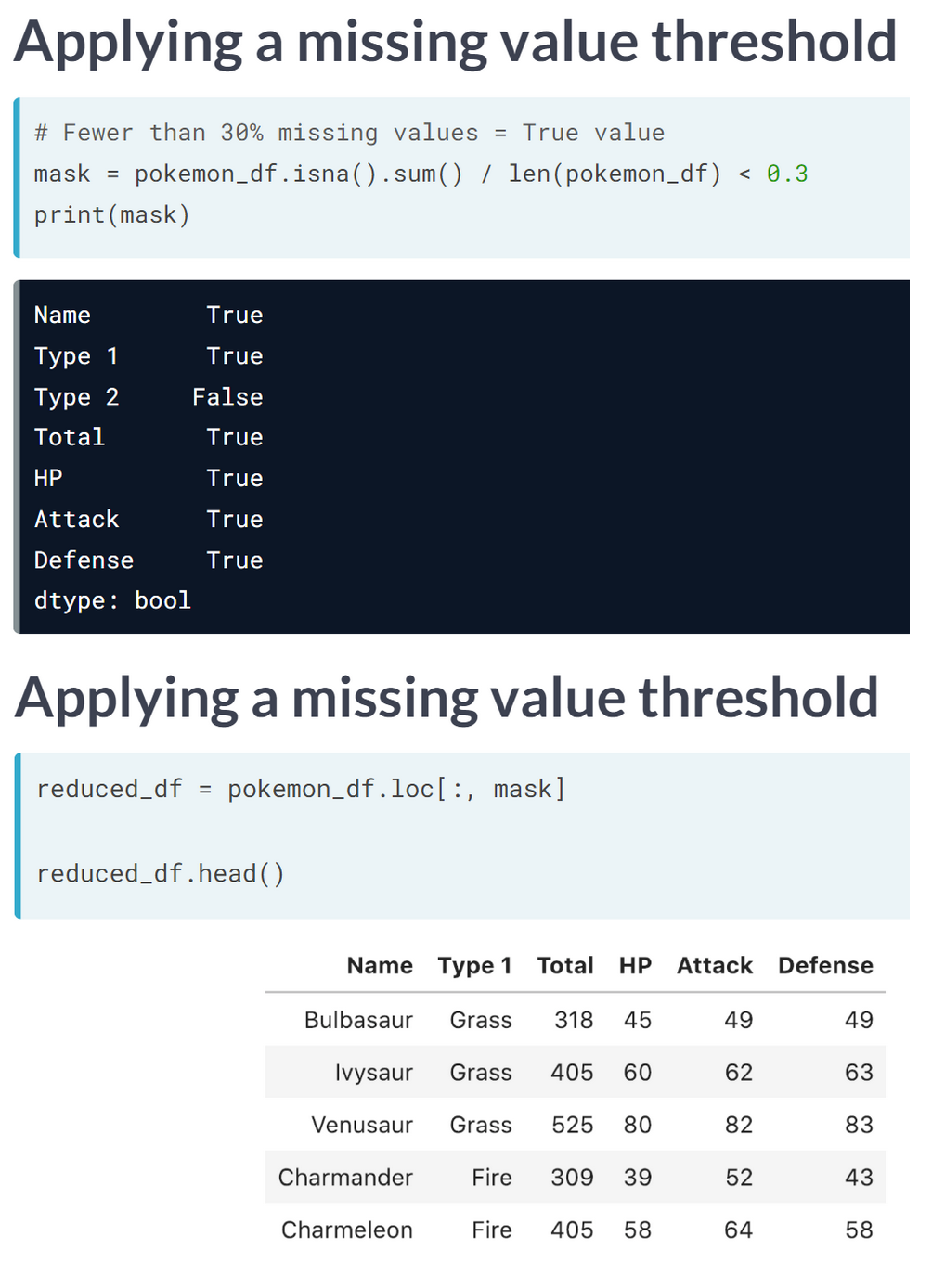The width and height of the screenshot is (932, 1288).
Task: Click the print(mask) code line
Action: pos(112,215)
